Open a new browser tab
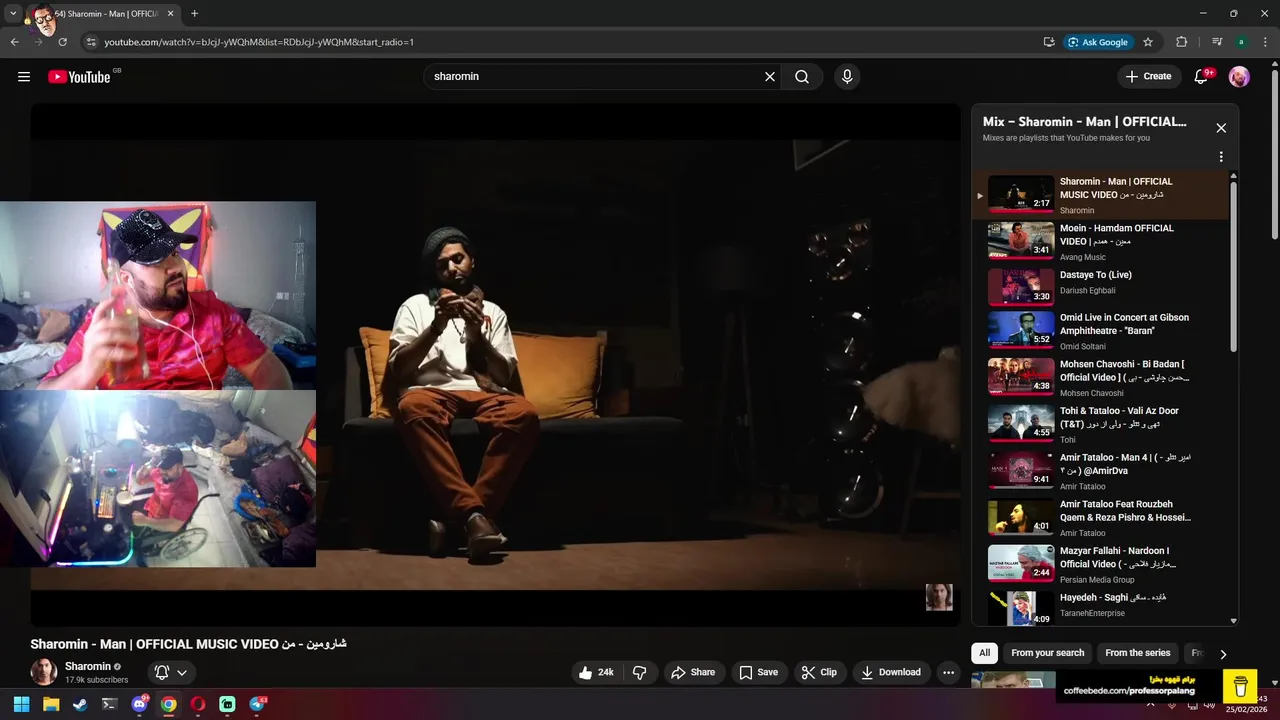 click(194, 14)
